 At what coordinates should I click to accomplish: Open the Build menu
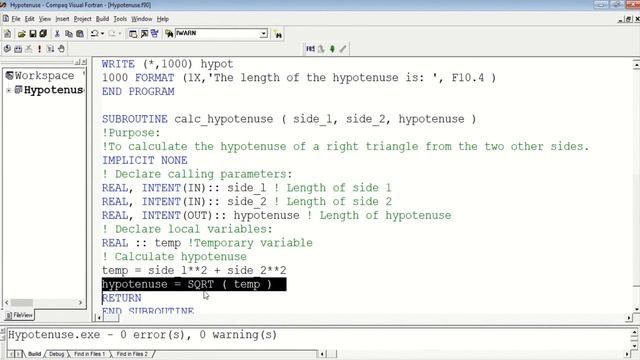[x=102, y=19]
